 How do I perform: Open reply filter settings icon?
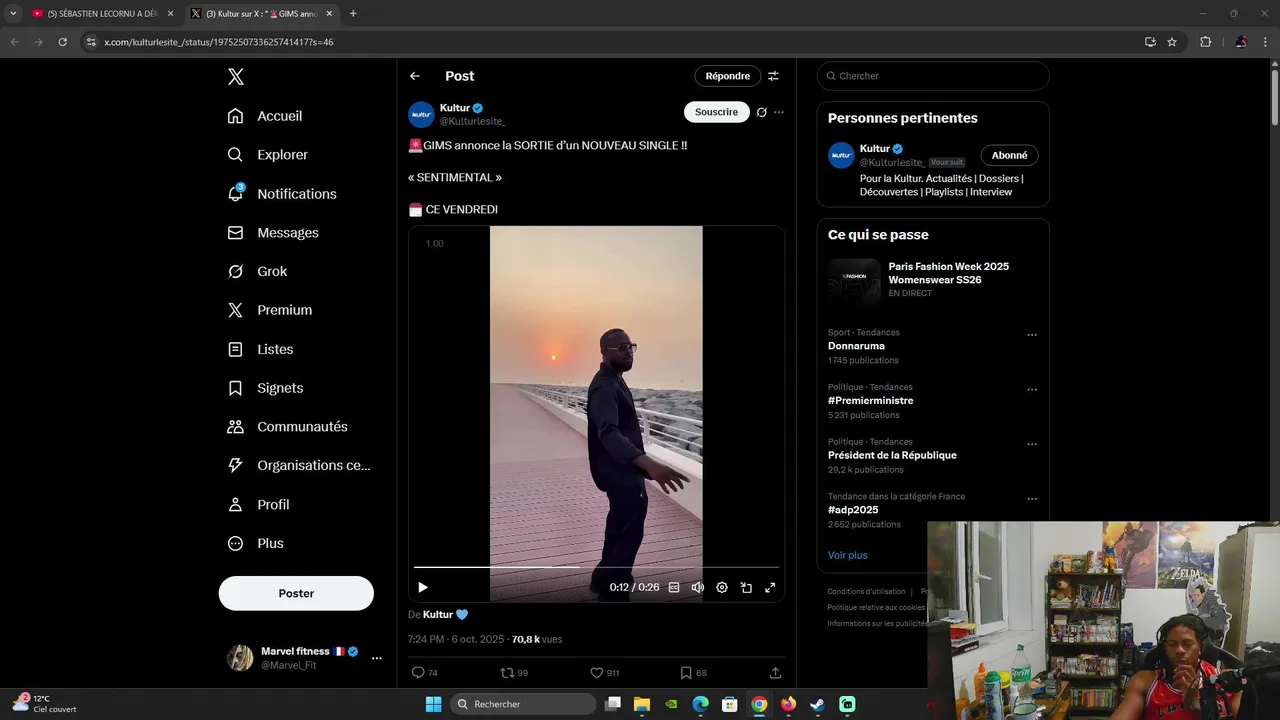point(773,76)
